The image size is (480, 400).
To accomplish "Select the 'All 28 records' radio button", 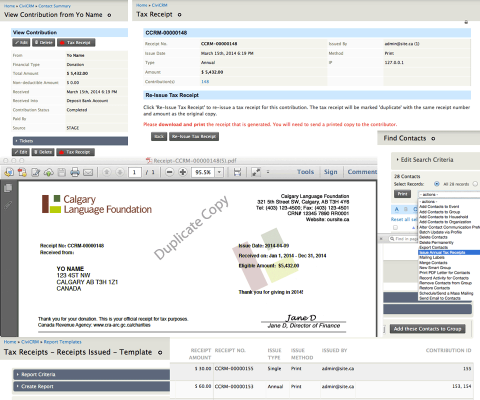I will point(436,184).
